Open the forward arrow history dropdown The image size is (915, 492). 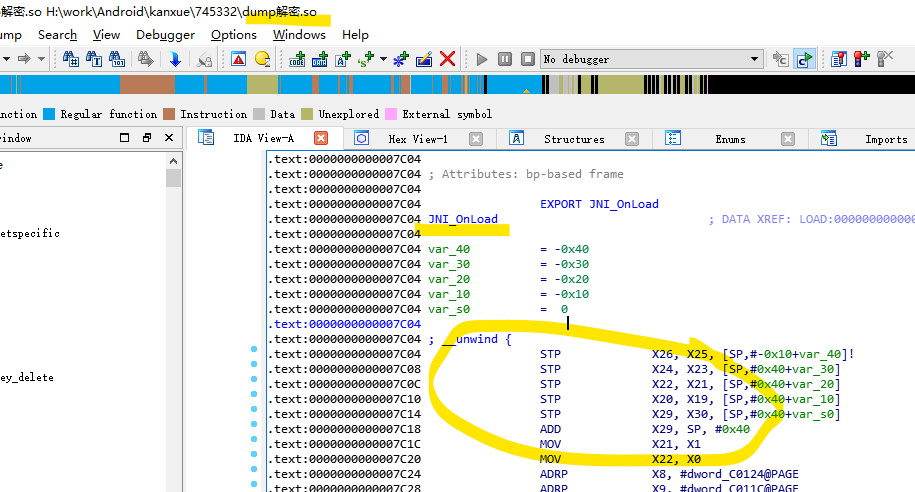click(x=41, y=59)
